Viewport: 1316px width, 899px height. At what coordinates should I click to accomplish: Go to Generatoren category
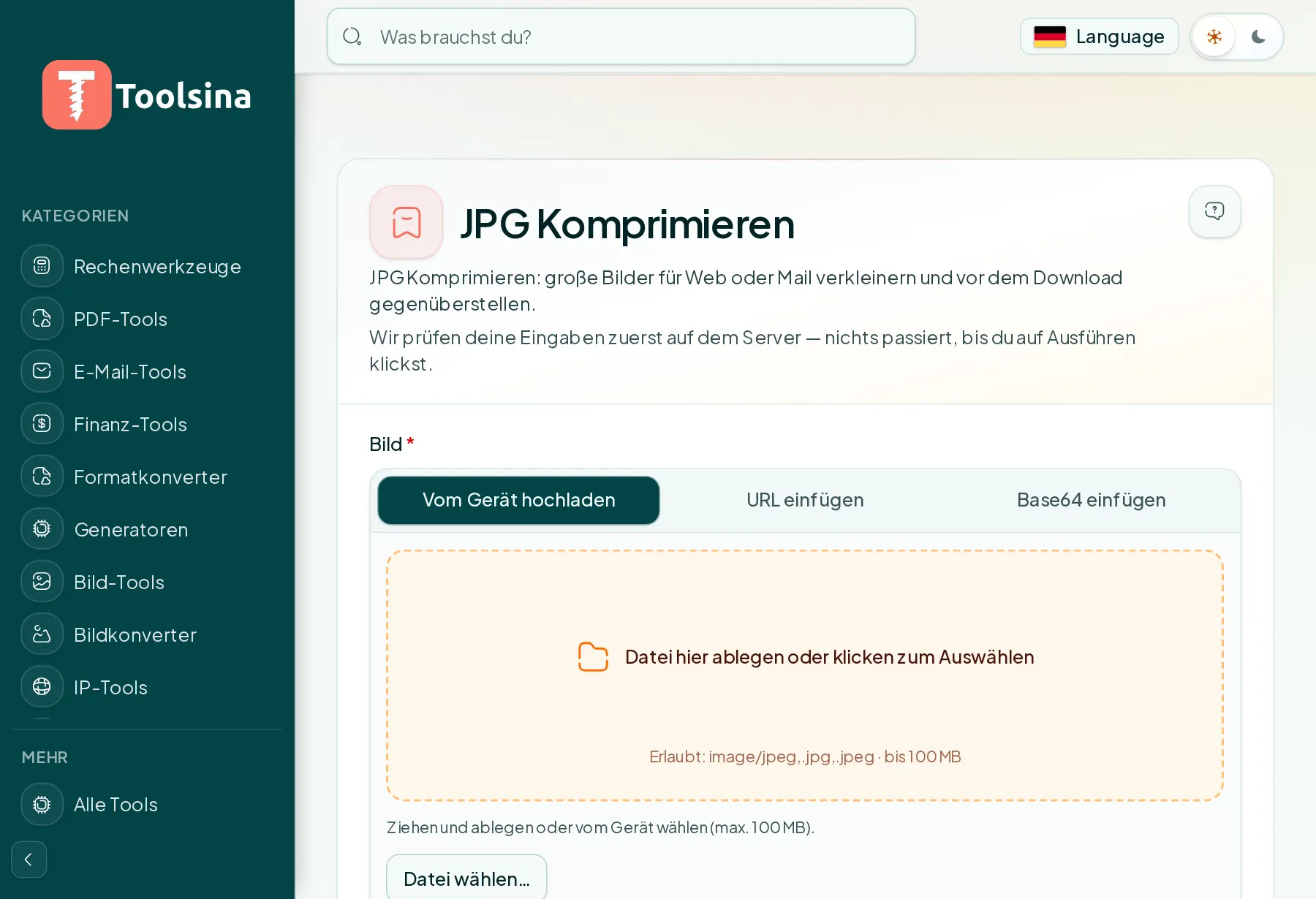point(131,529)
